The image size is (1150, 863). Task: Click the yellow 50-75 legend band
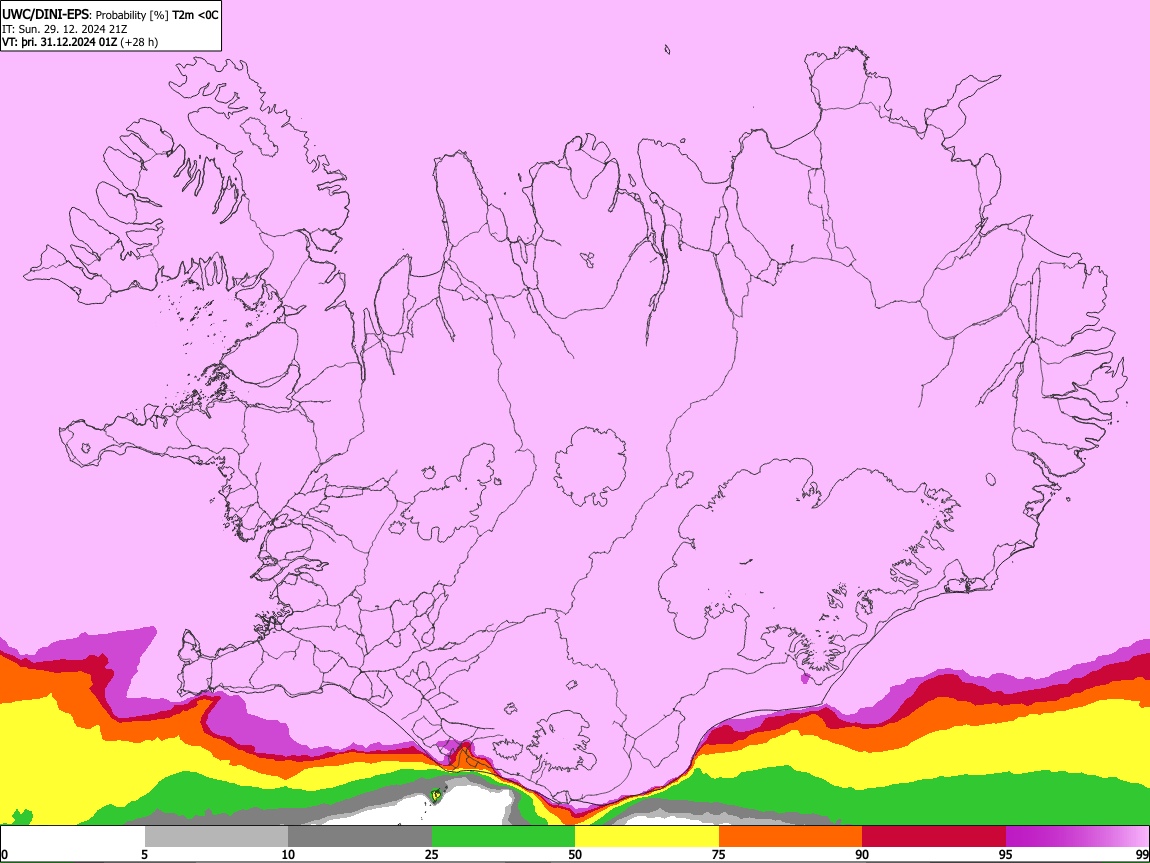tap(647, 837)
